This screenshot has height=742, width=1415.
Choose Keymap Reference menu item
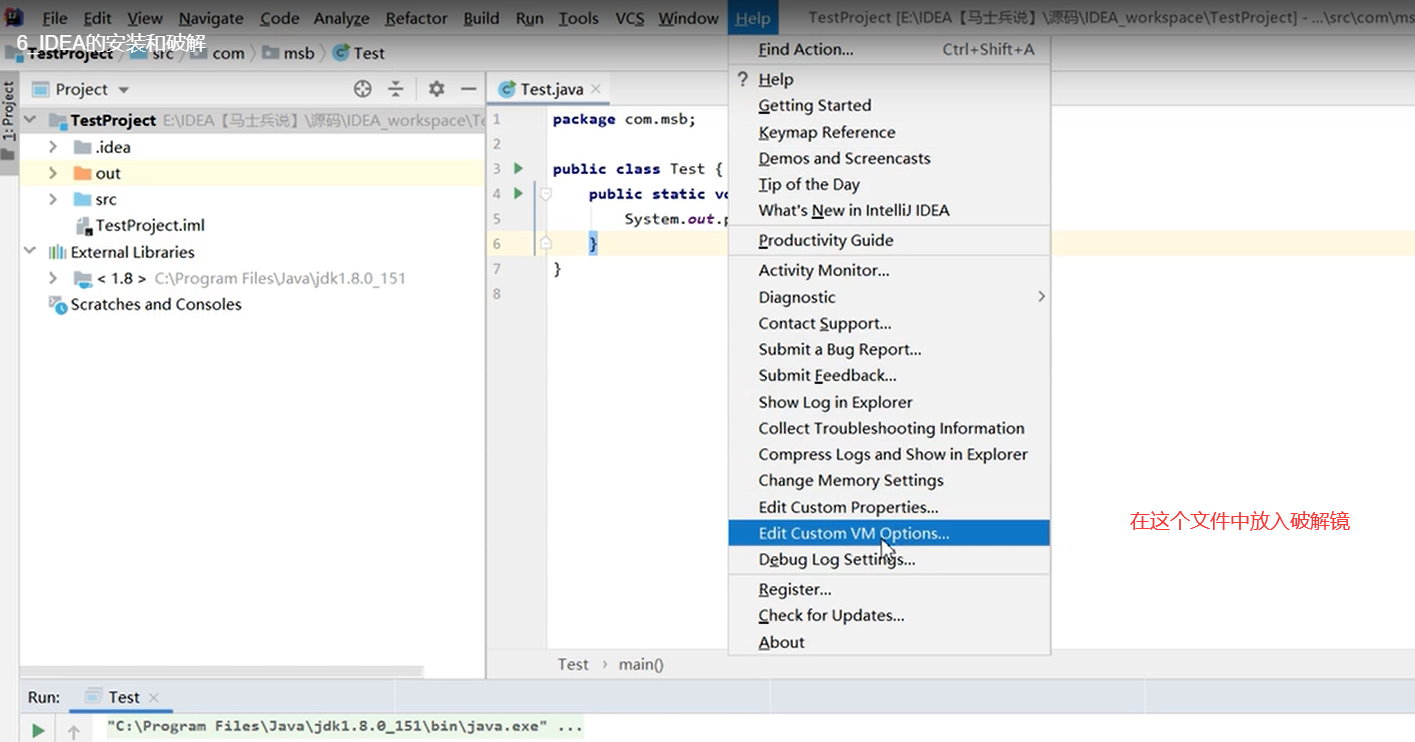pyautogui.click(x=889, y=132)
